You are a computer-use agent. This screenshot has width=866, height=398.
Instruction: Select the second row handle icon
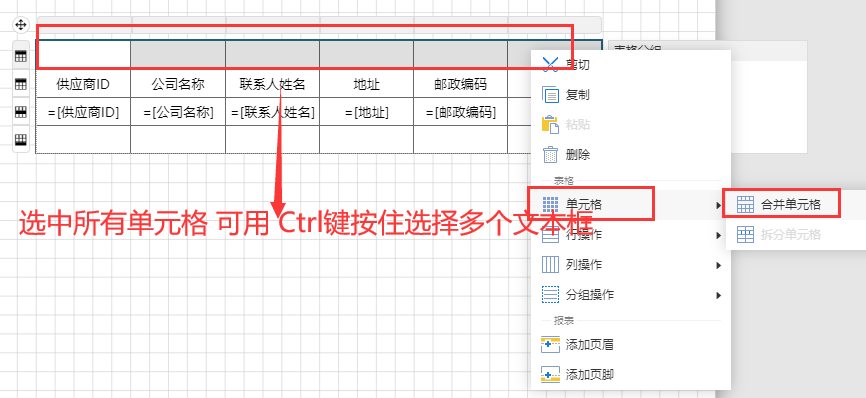click(x=20, y=84)
